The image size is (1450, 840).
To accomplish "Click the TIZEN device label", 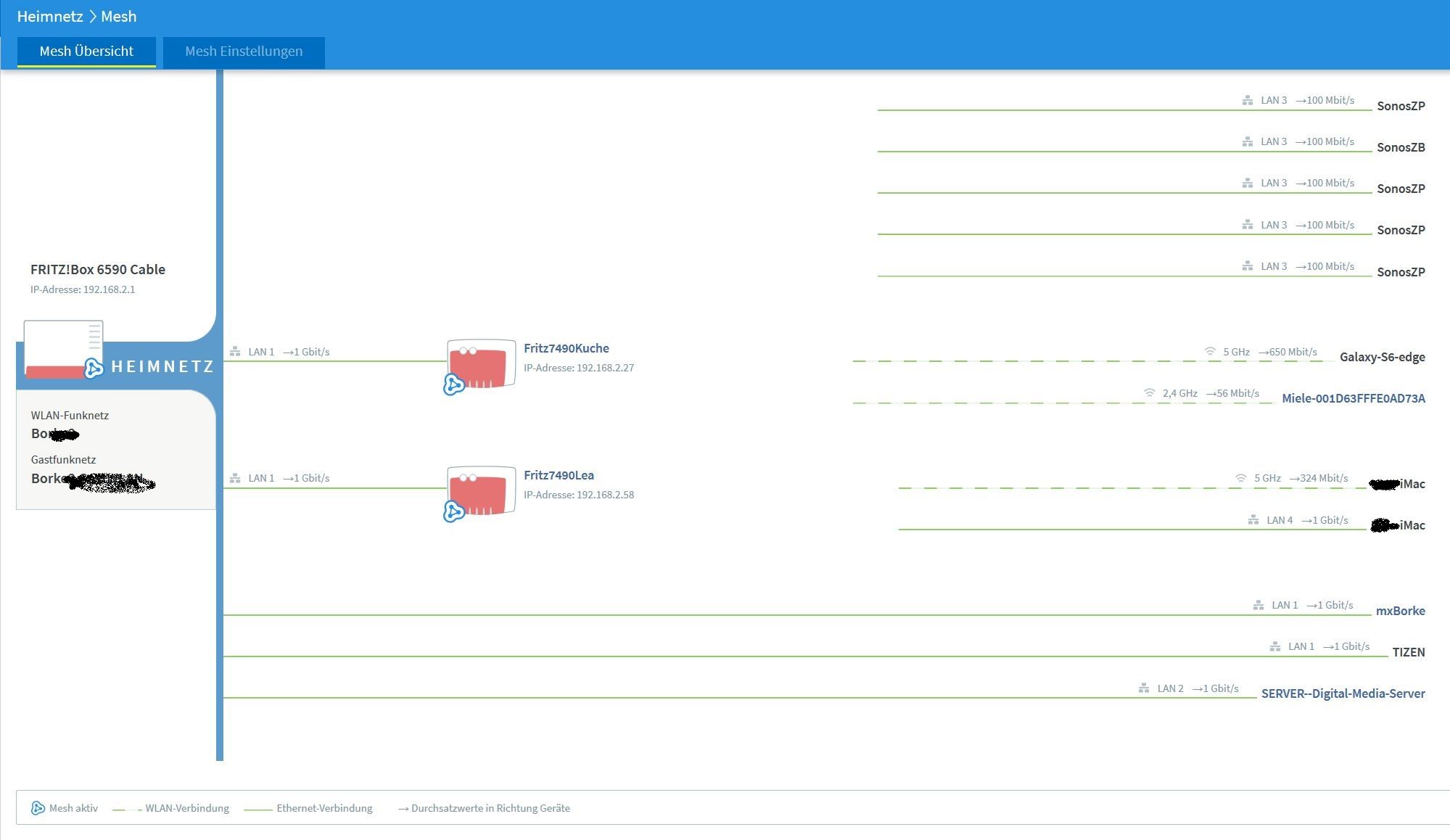I will pyautogui.click(x=1408, y=652).
